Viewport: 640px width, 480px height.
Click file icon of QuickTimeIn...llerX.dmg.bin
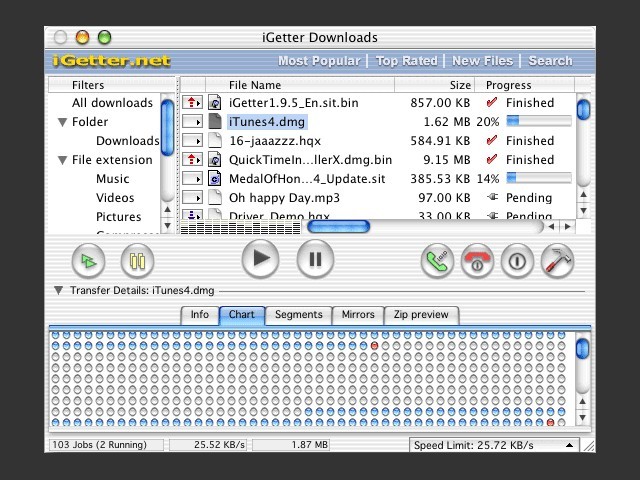point(215,160)
